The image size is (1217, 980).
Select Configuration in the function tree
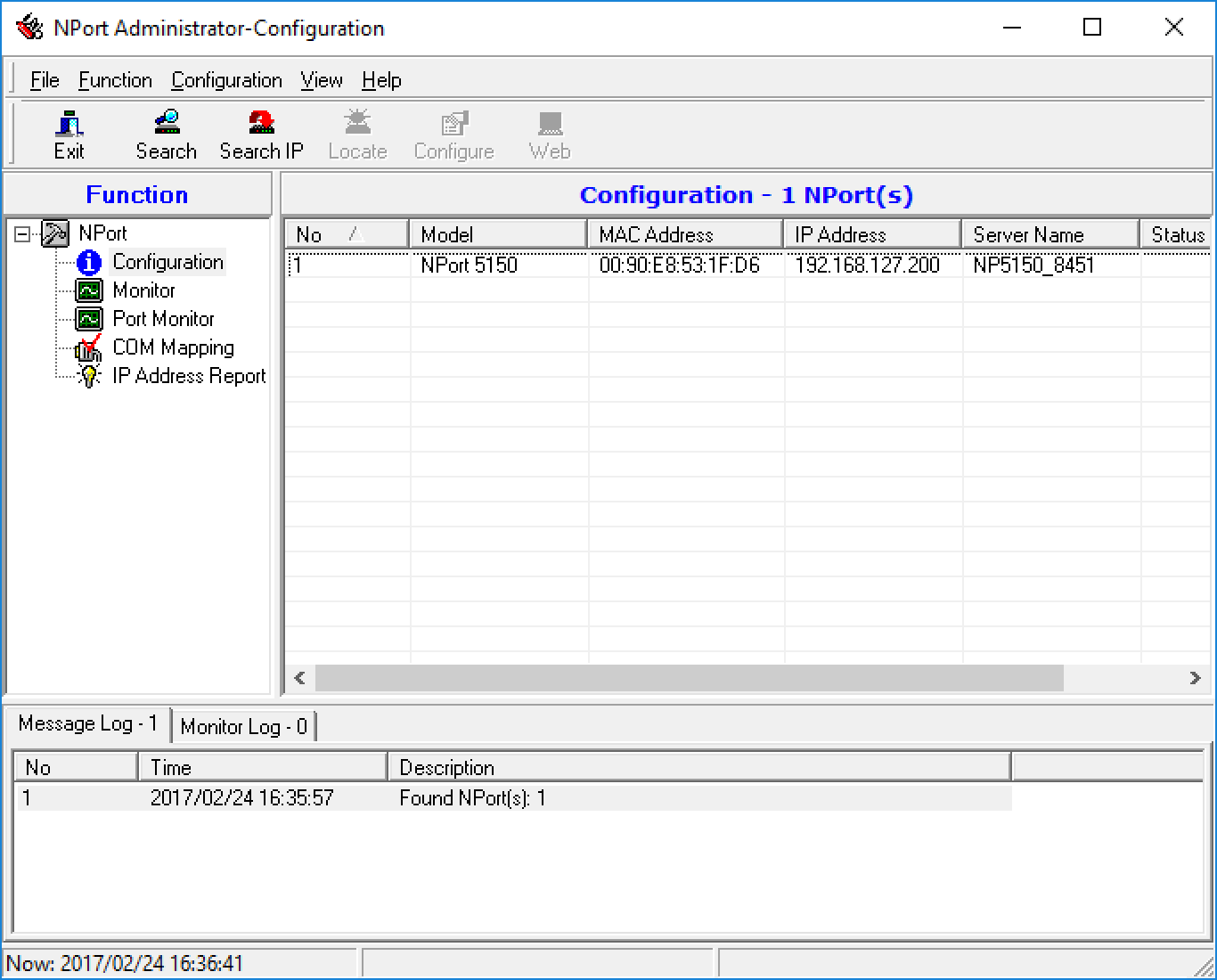pos(167,262)
